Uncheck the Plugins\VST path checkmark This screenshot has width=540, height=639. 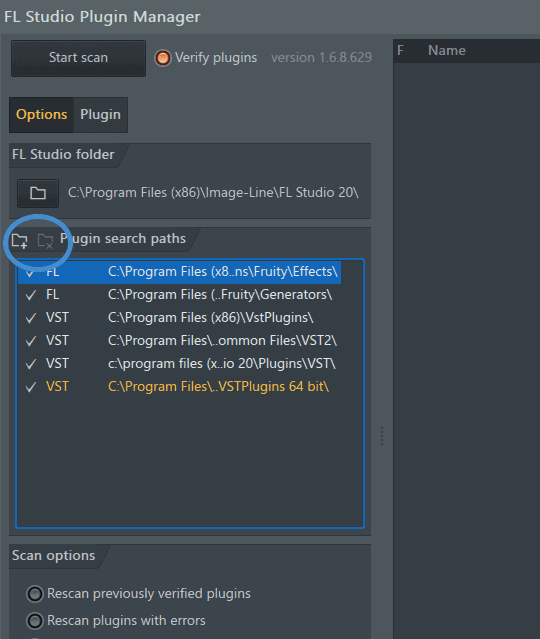tap(31, 364)
